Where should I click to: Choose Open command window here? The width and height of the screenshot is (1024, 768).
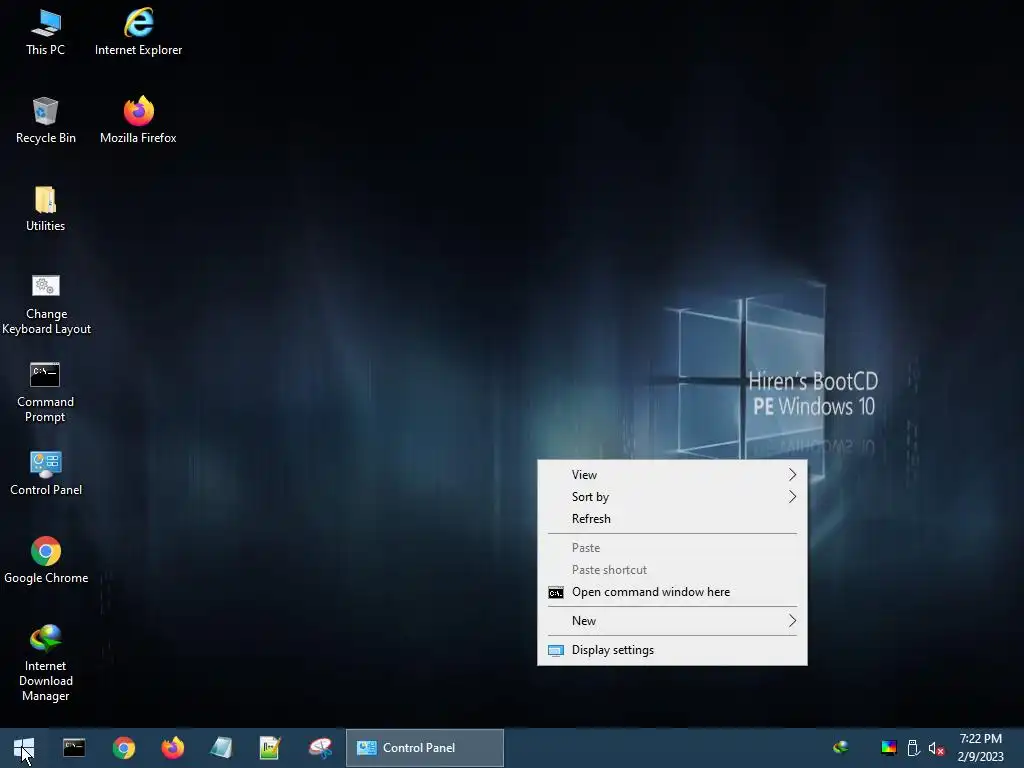click(672, 592)
